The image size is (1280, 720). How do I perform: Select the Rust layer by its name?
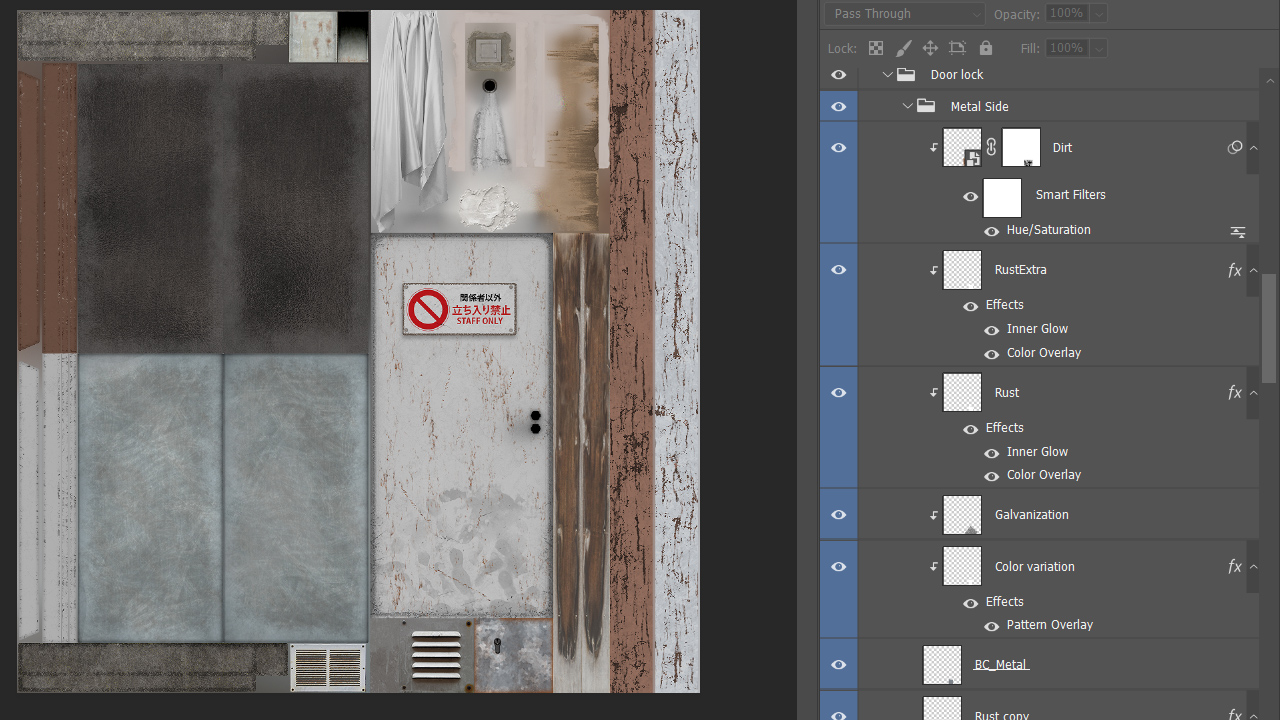pyautogui.click(x=1007, y=393)
